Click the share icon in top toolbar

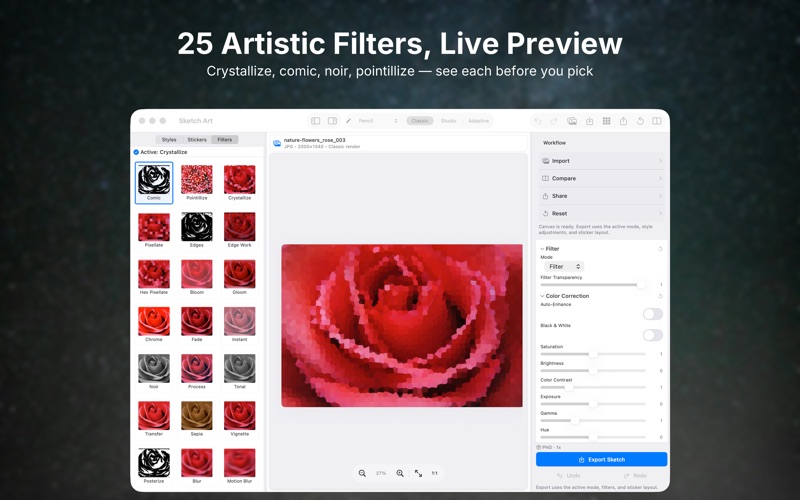[623, 121]
